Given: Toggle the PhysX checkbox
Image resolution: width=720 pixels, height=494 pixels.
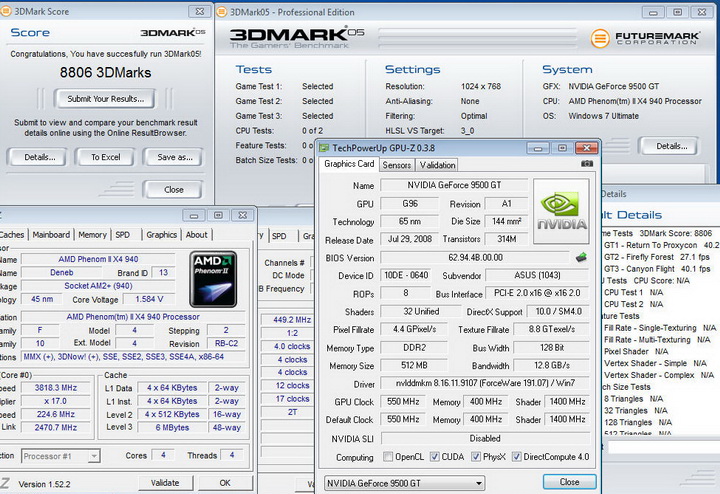Looking at the screenshot, I should click(476, 456).
